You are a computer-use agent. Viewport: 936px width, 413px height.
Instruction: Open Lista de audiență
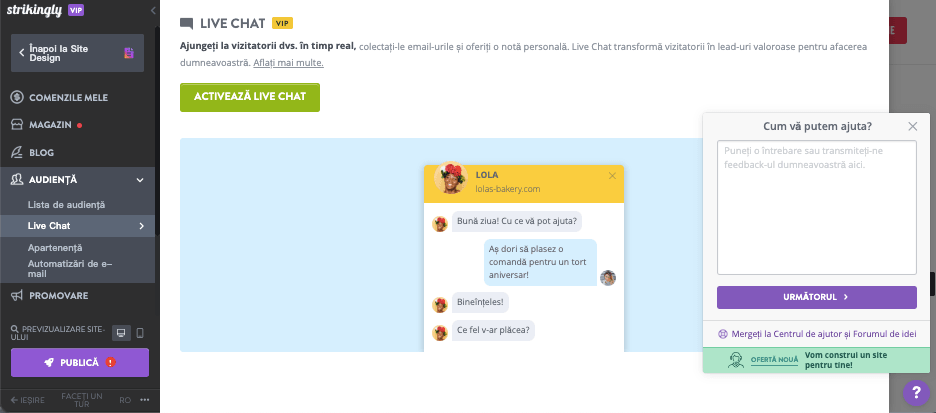(66, 205)
